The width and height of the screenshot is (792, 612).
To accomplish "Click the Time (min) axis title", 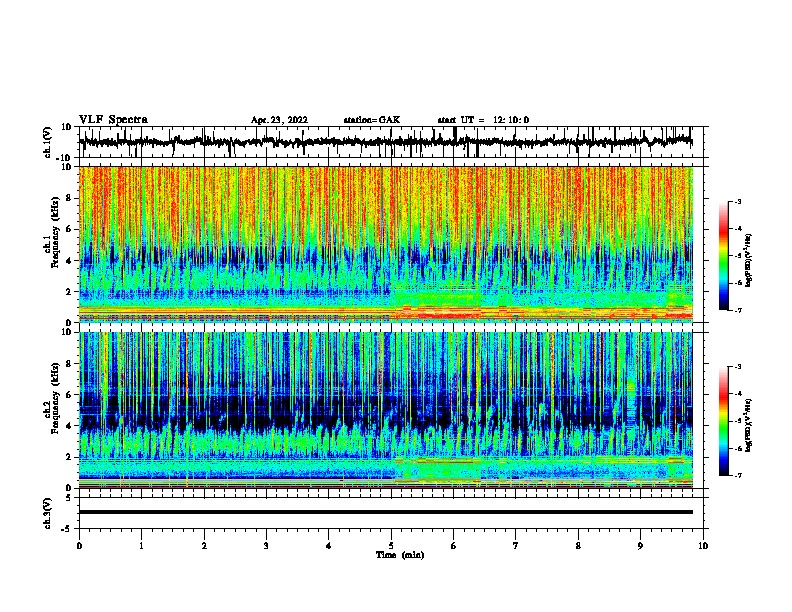I will click(400, 555).
